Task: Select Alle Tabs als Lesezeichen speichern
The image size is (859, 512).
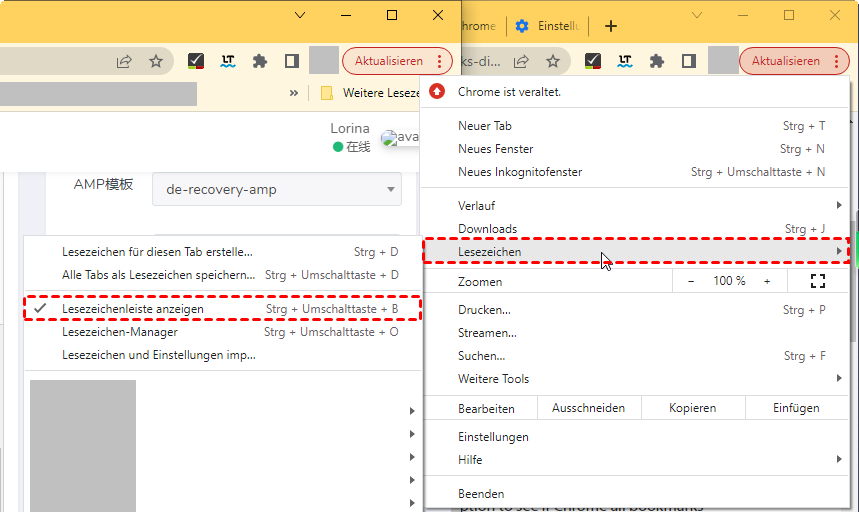Action: pyautogui.click(x=222, y=275)
